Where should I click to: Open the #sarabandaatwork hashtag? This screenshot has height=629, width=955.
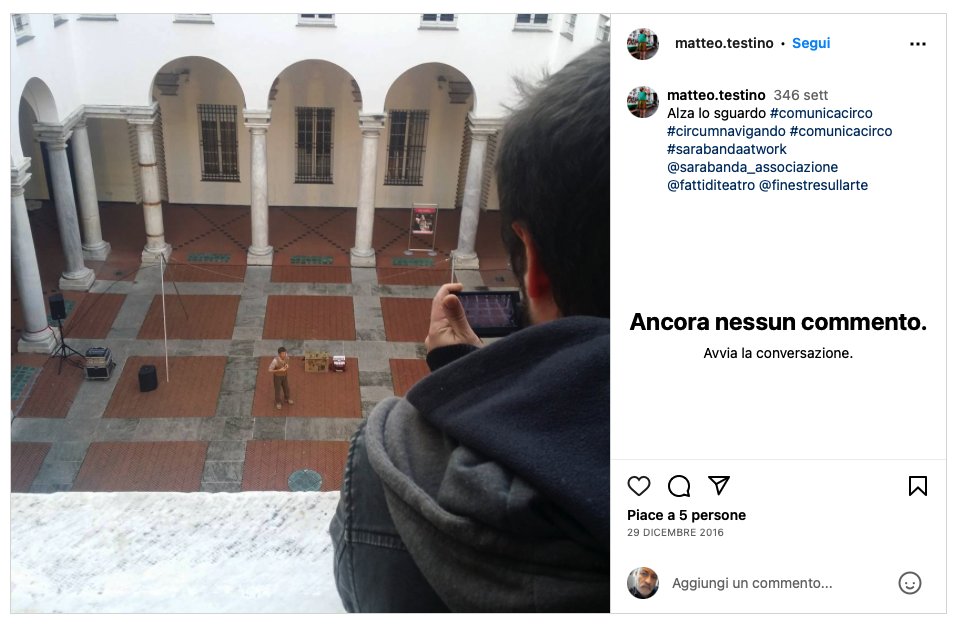[x=727, y=149]
